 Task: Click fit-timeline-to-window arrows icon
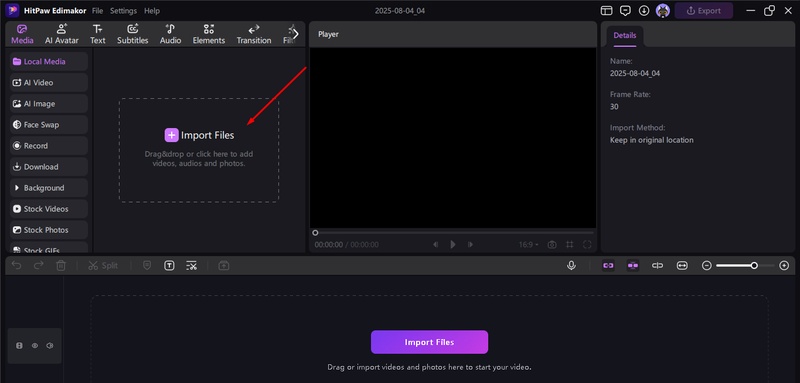coord(682,266)
